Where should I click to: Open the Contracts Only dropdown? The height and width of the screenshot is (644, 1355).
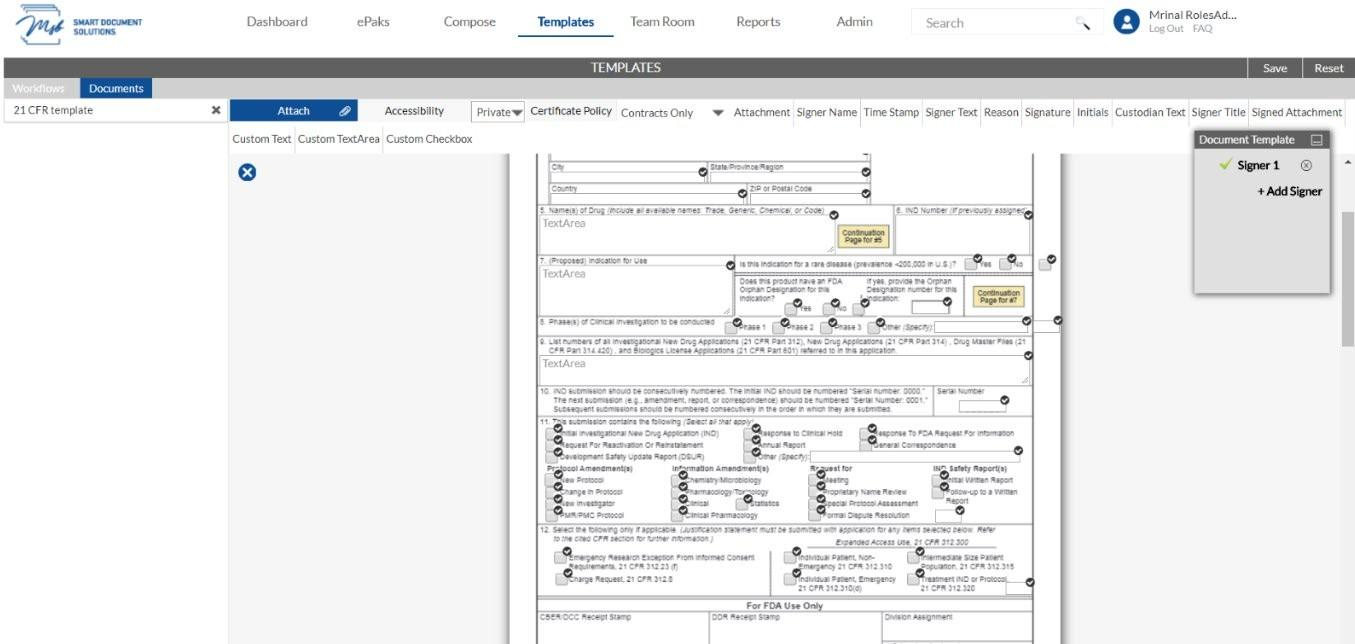point(672,113)
